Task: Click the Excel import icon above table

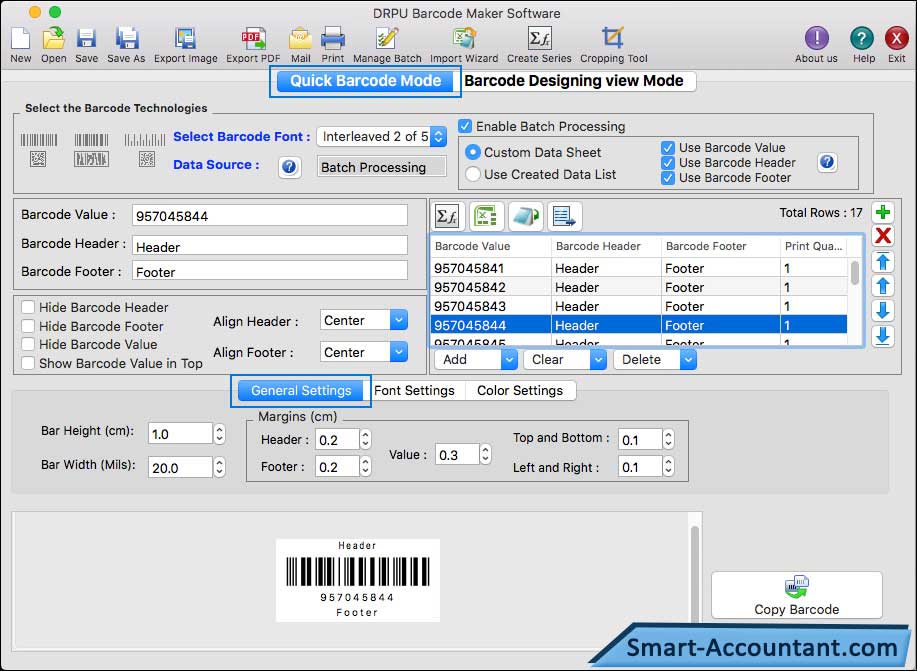Action: coord(486,216)
